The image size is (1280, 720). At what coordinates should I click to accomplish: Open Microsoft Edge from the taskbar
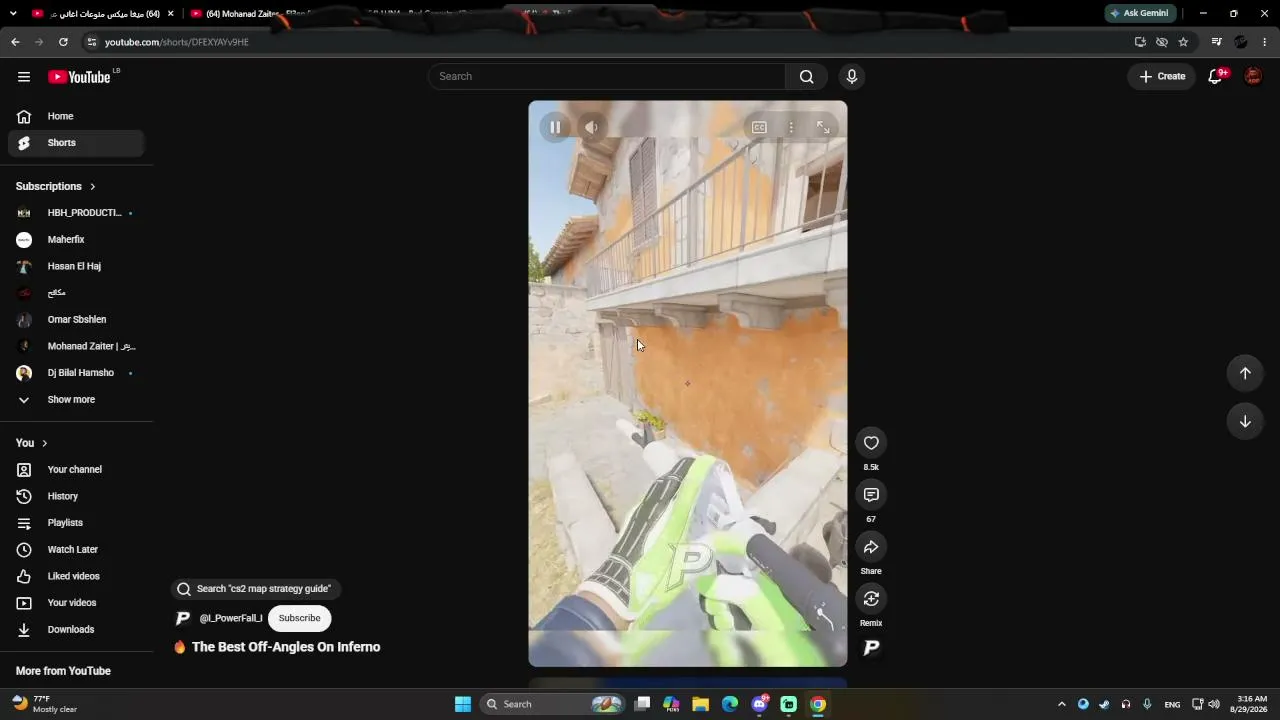click(x=730, y=704)
